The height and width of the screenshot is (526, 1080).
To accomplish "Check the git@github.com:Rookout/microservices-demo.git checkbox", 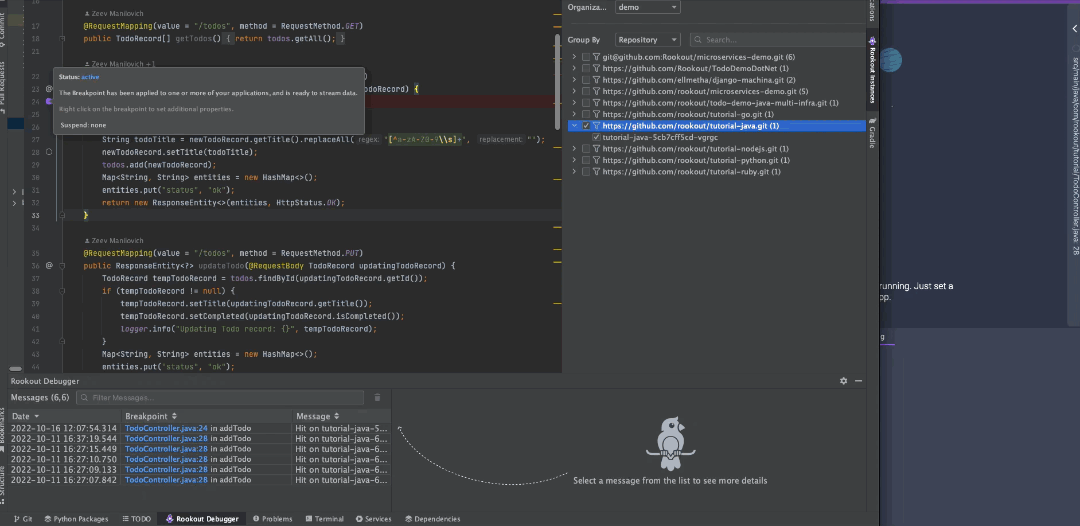I will pyautogui.click(x=585, y=57).
